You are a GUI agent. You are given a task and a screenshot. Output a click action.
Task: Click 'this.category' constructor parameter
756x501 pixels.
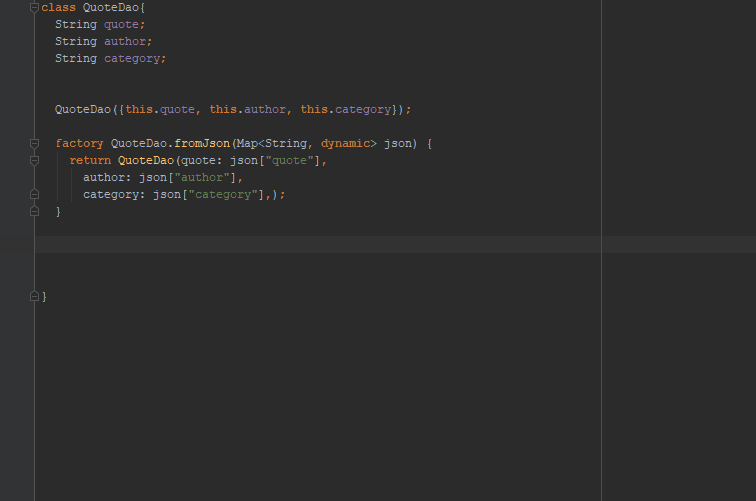click(346, 109)
